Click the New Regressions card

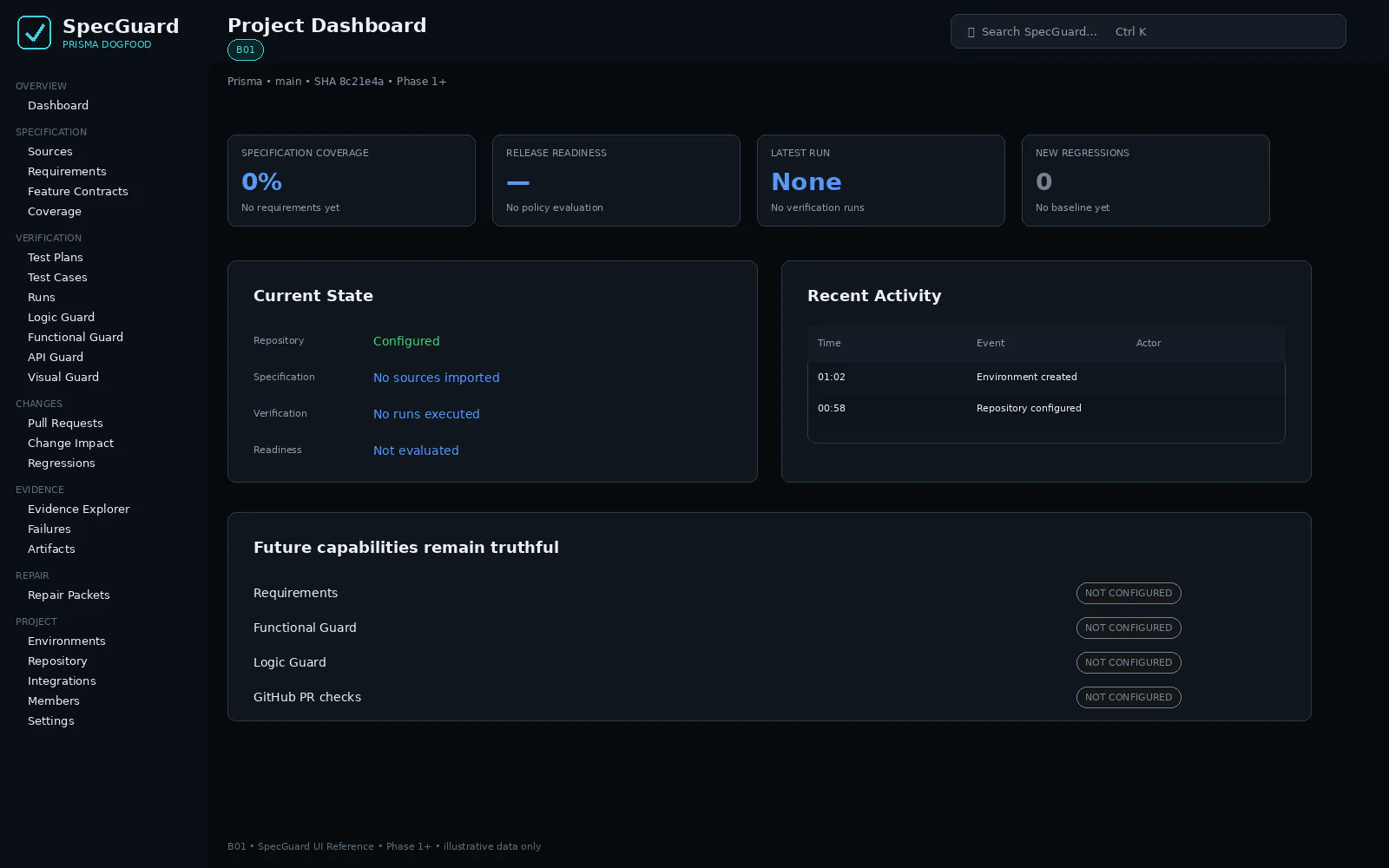[x=1146, y=181]
